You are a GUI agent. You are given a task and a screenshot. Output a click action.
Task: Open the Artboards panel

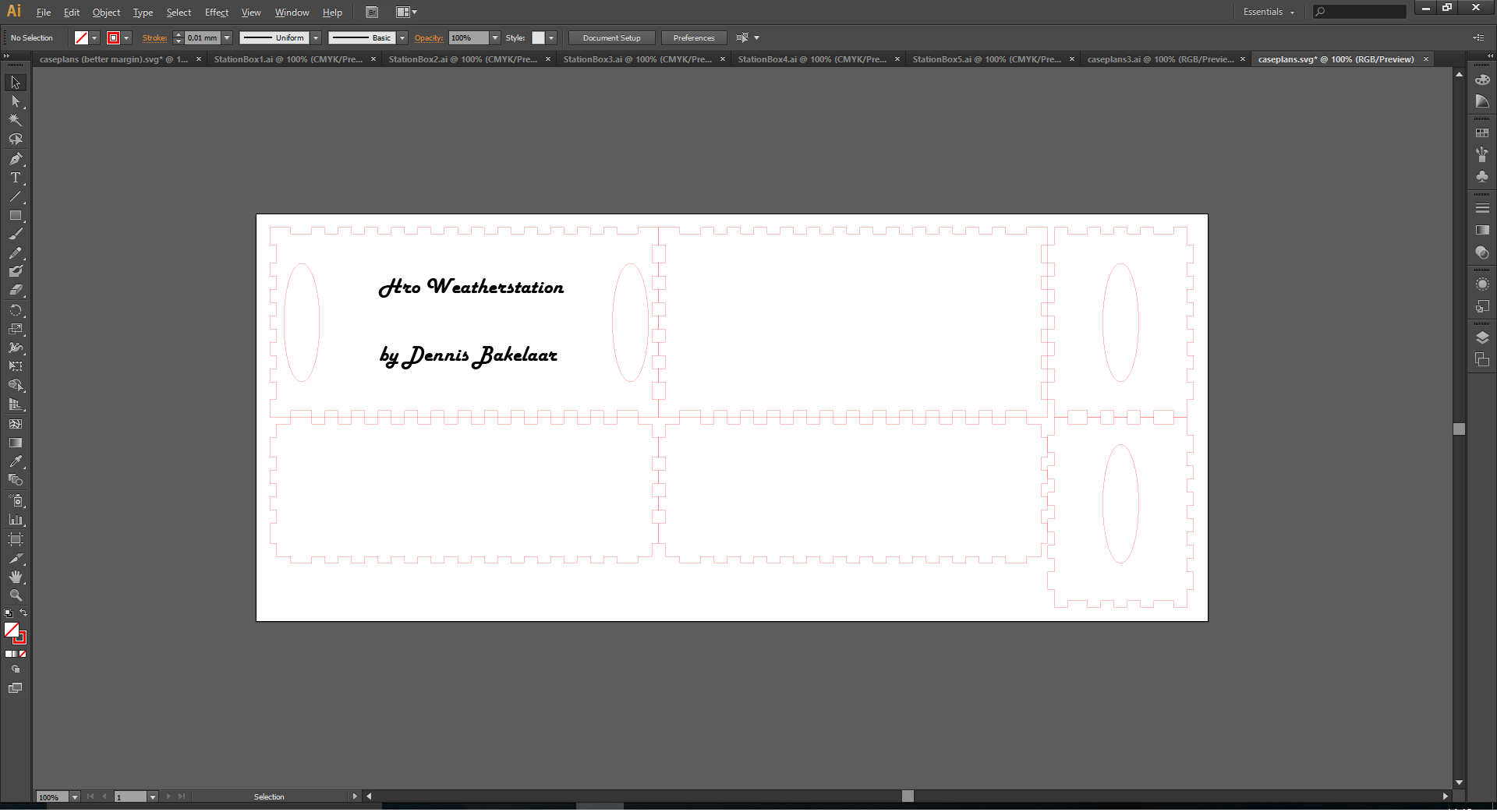click(x=1482, y=359)
